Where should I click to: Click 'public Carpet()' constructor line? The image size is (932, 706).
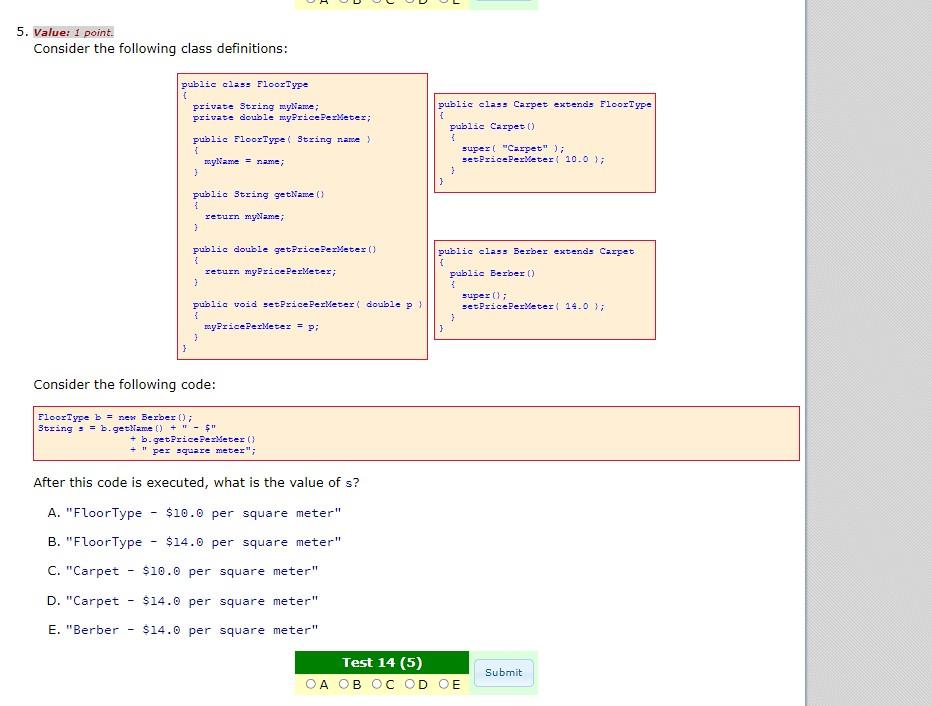[x=492, y=127]
